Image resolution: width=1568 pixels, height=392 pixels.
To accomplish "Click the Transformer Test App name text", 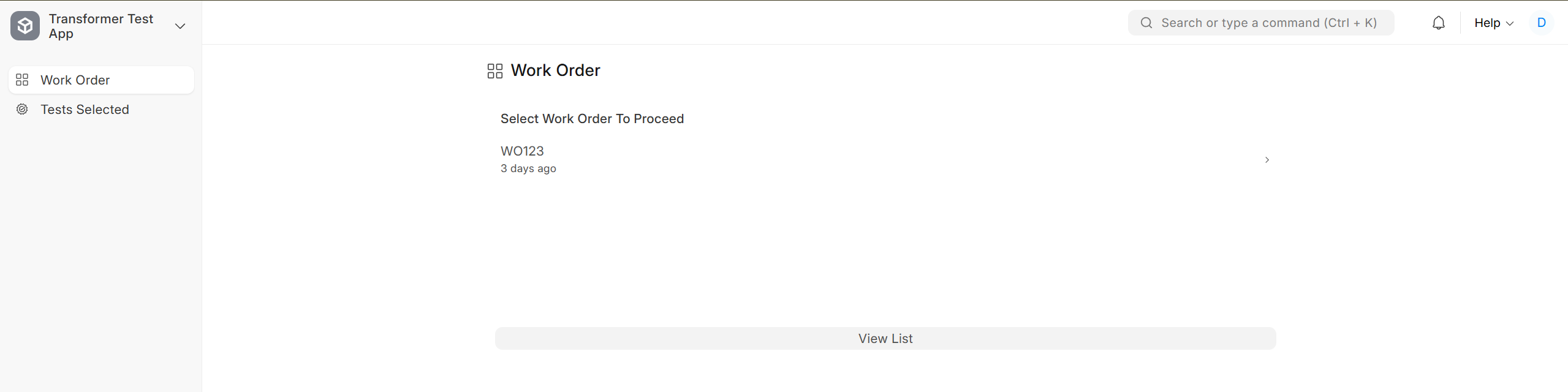I will (101, 26).
